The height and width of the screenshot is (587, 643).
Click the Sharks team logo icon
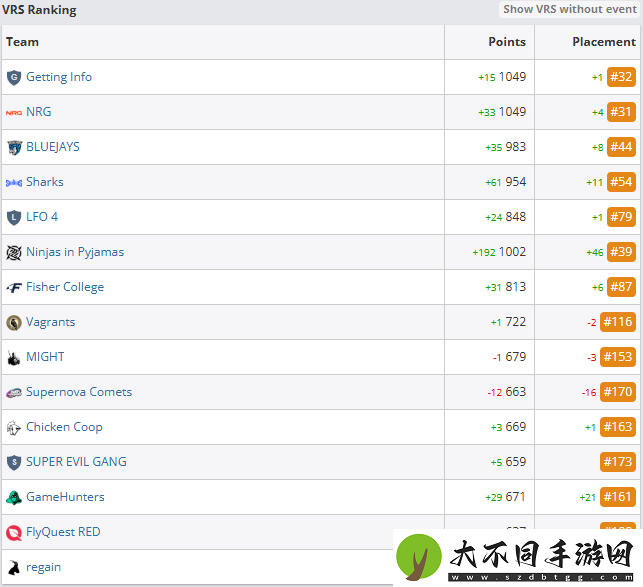tap(14, 183)
